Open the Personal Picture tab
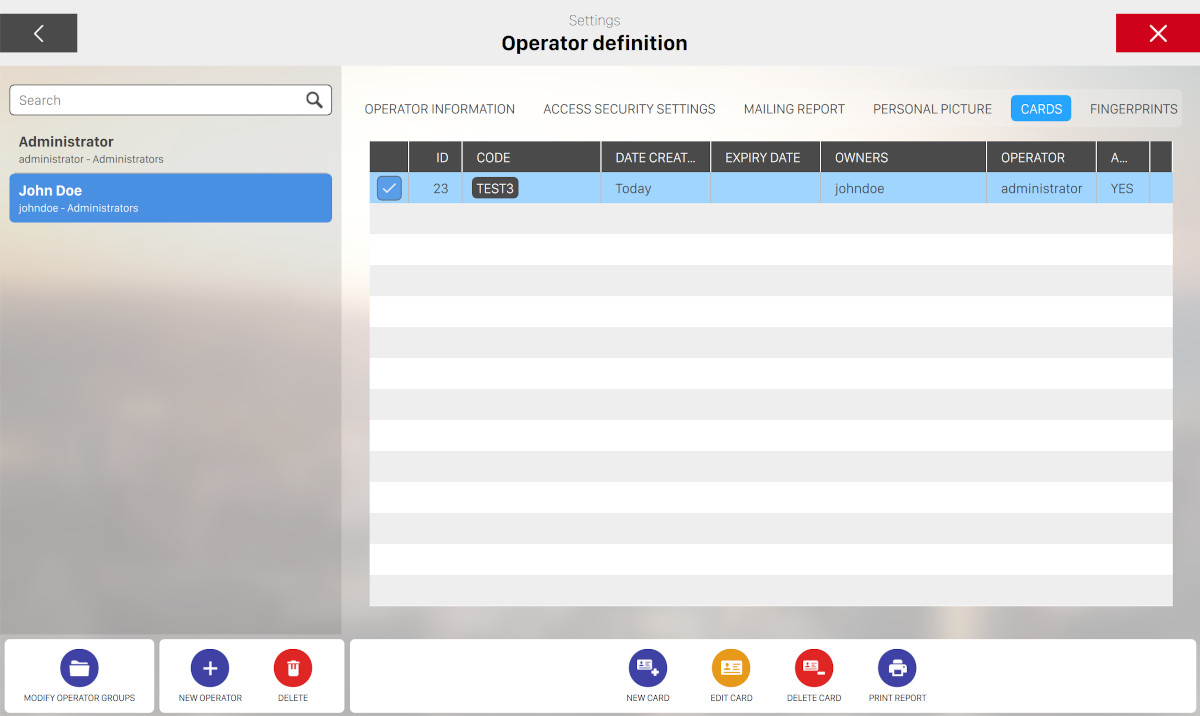 pos(932,109)
